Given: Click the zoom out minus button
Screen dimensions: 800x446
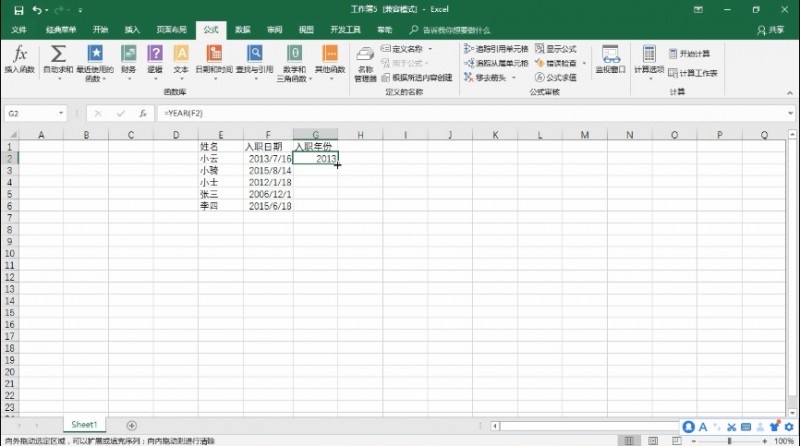Looking at the screenshot, I should tap(694, 440).
